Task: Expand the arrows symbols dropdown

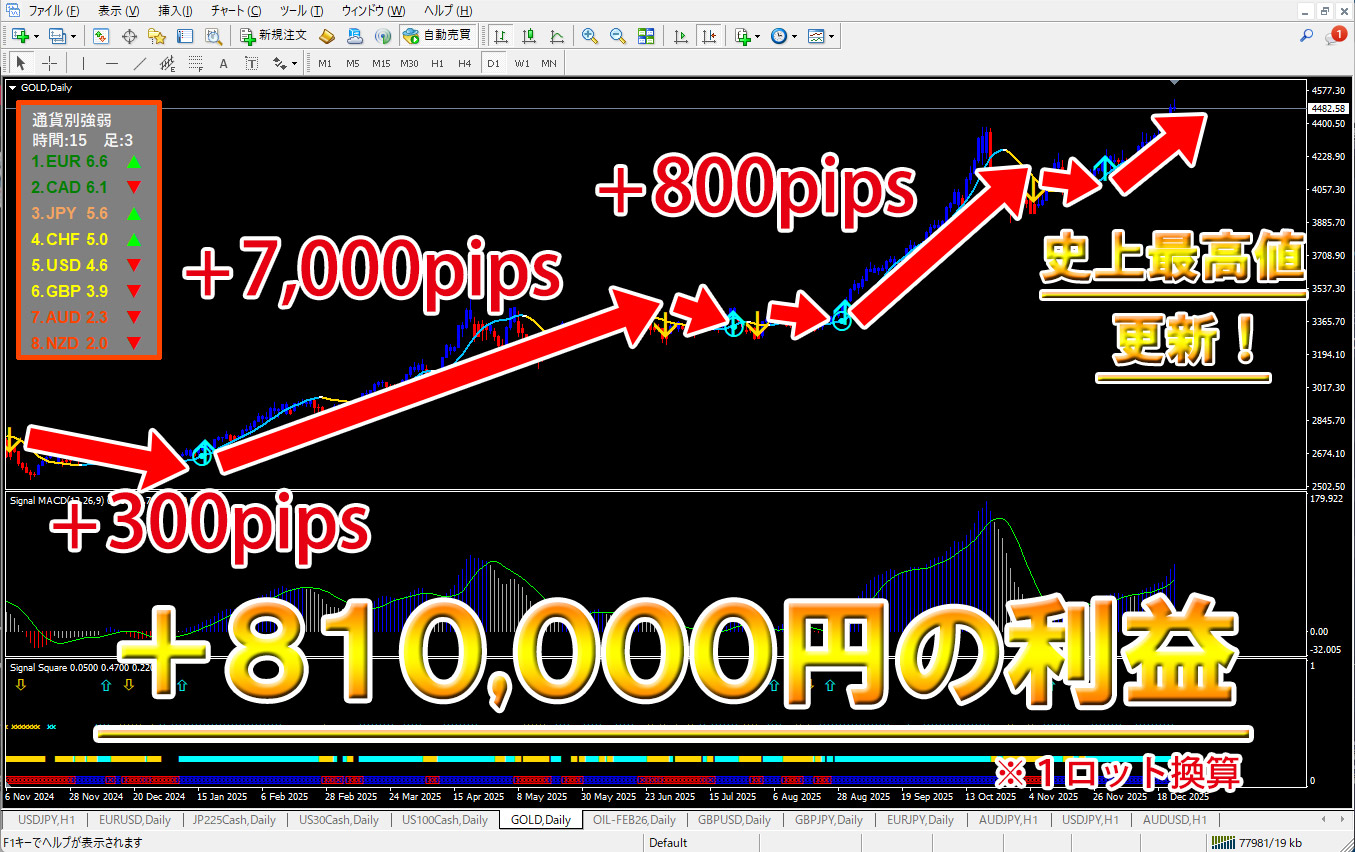Action: point(294,63)
